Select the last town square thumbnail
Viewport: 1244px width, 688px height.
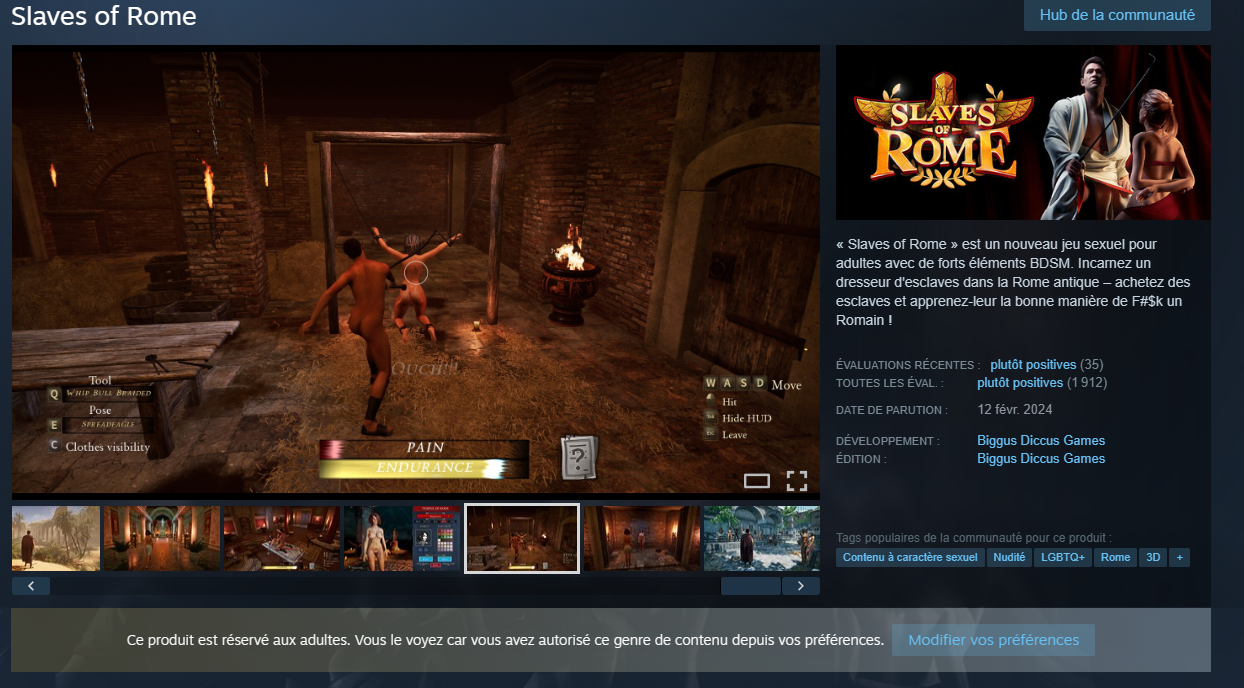coord(762,538)
